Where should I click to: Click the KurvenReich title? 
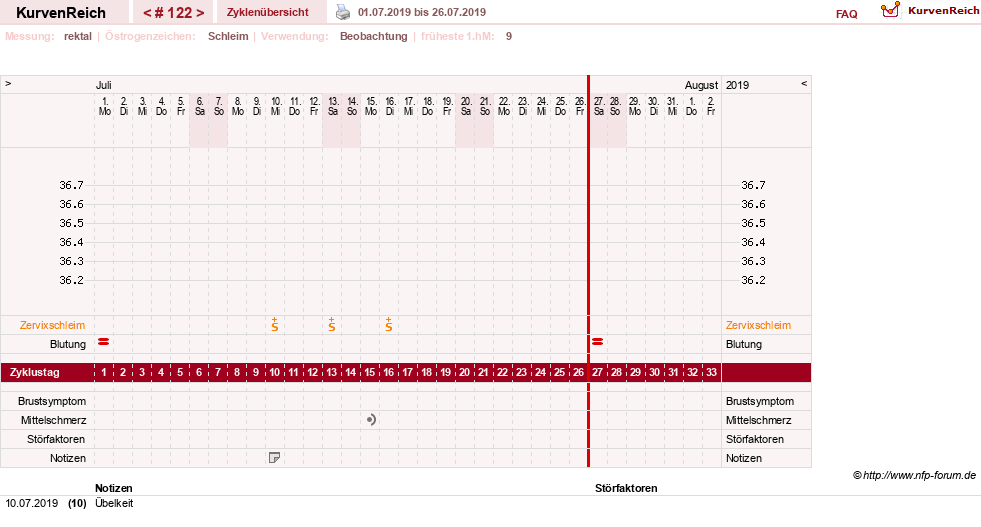point(61,13)
